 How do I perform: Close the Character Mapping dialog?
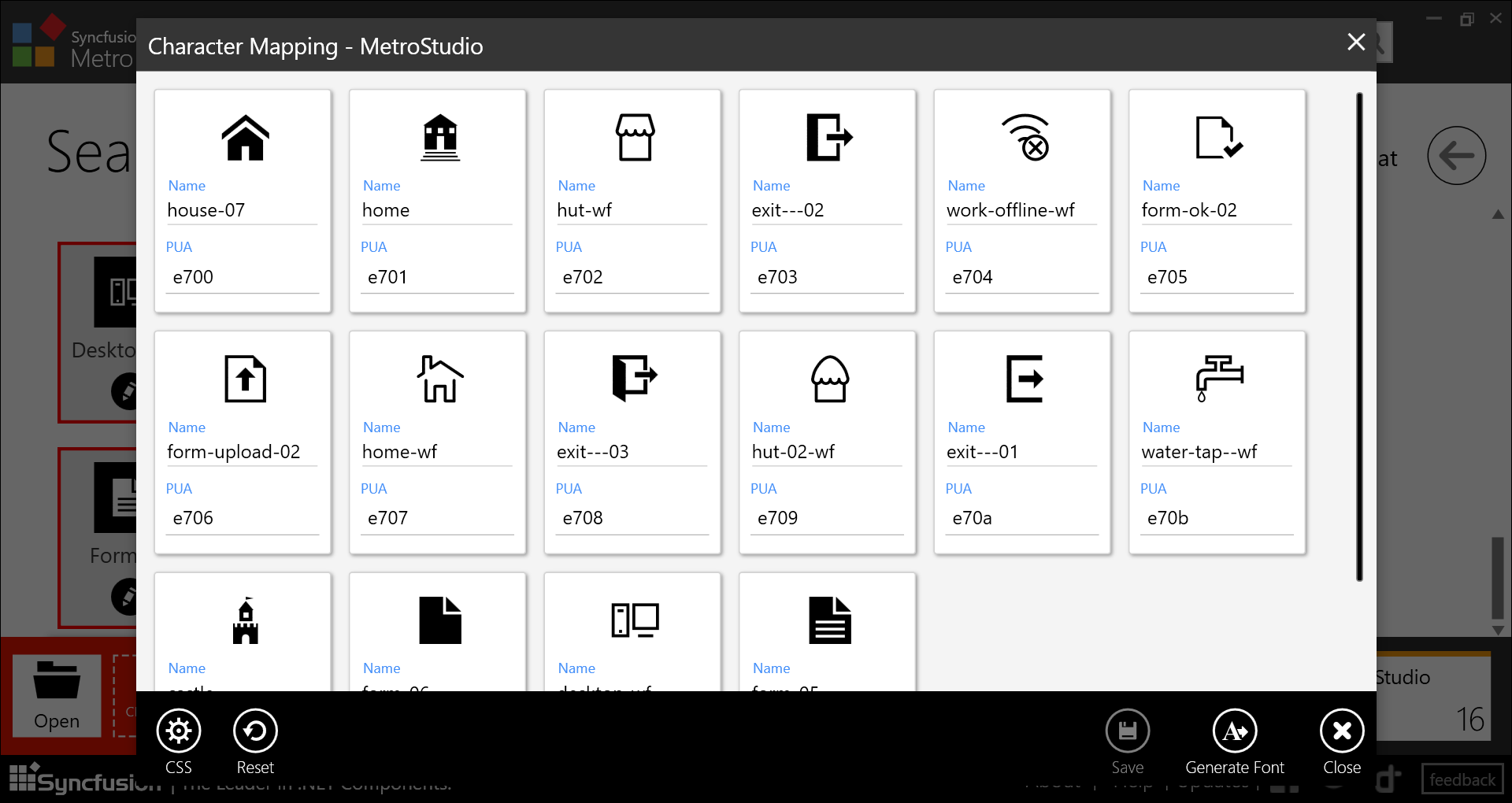point(1356,43)
